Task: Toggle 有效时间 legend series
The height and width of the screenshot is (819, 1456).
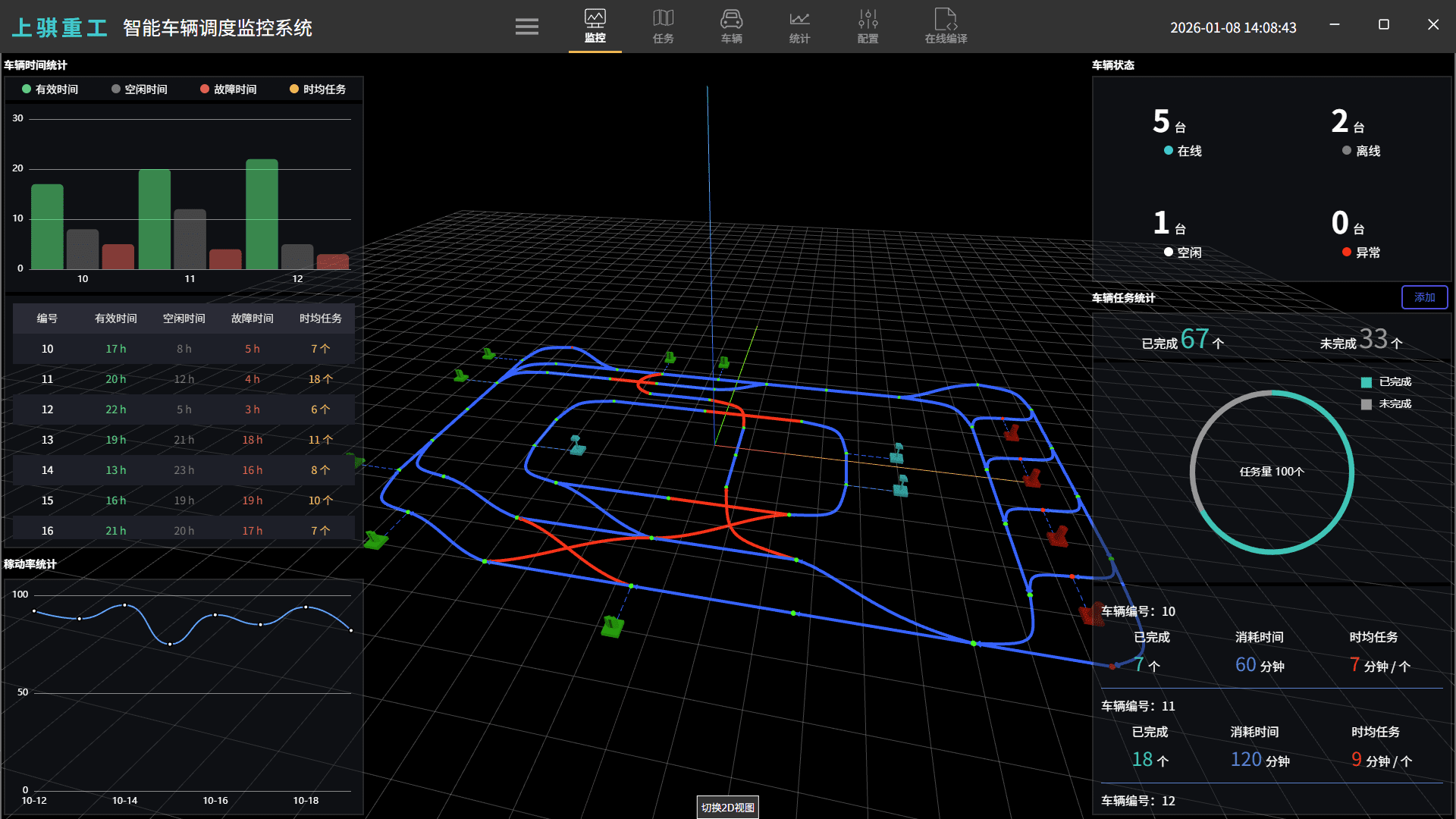Action: pyautogui.click(x=50, y=89)
